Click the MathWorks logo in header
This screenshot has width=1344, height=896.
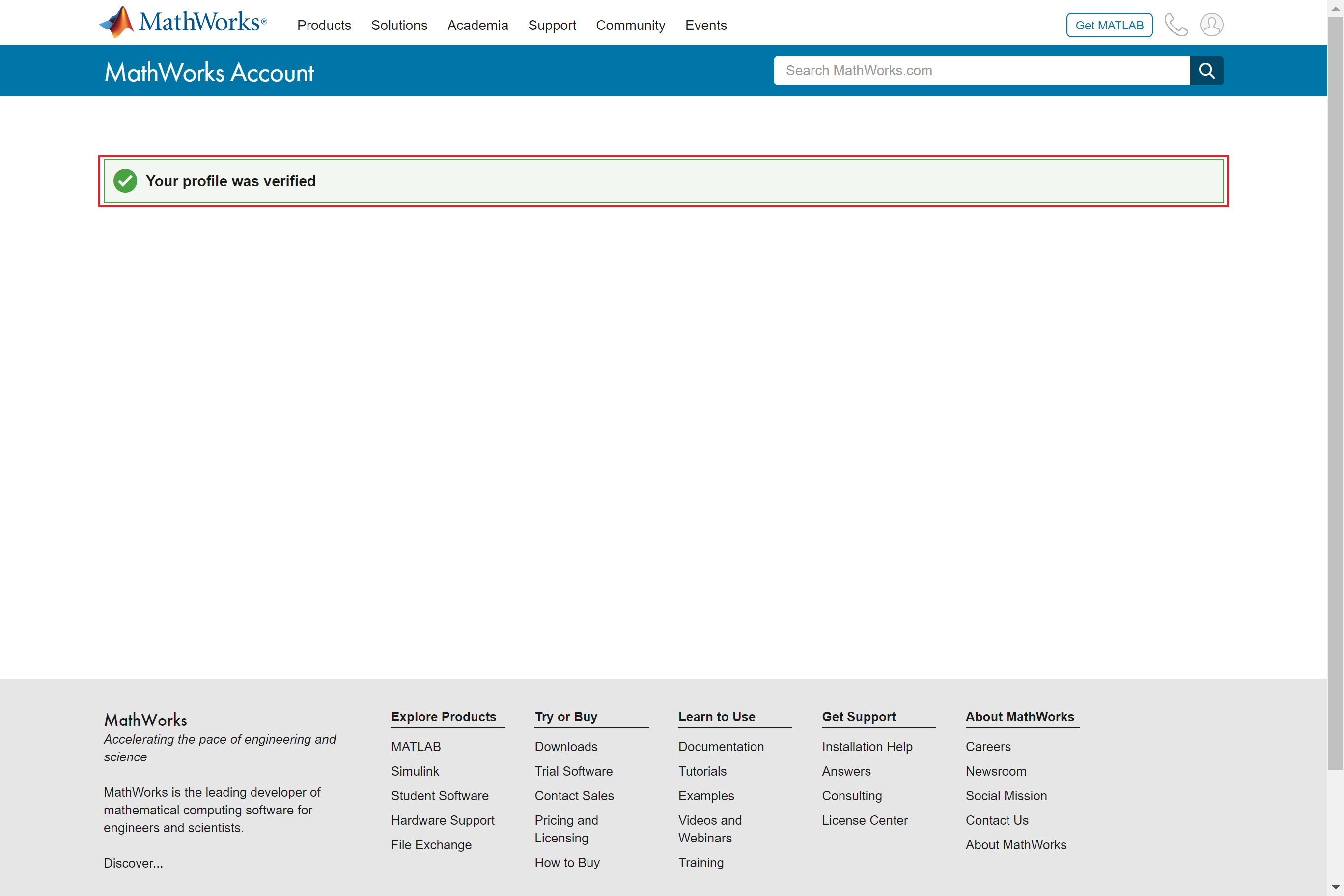coord(183,23)
